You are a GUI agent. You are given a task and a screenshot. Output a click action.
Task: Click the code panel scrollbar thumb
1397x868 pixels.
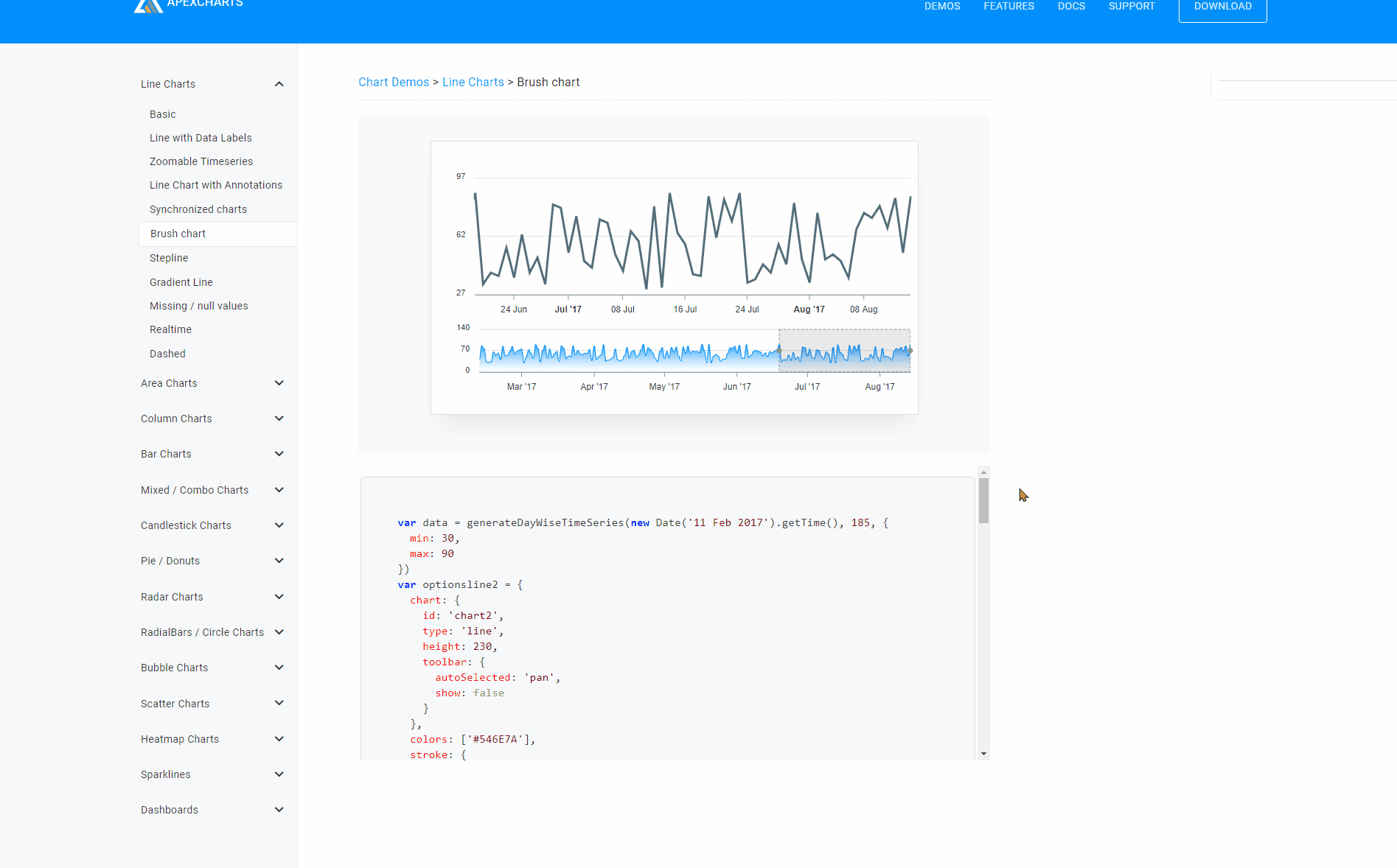click(x=983, y=500)
